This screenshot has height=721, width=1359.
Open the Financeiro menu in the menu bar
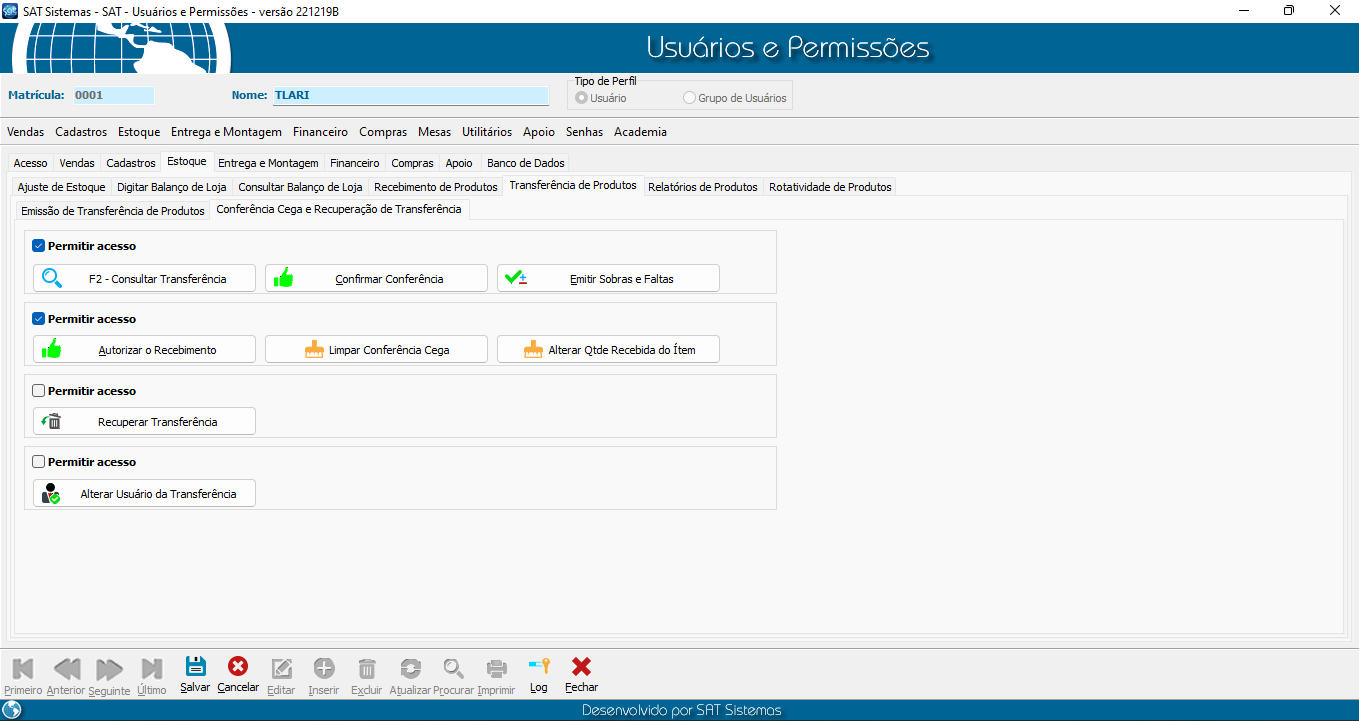click(320, 132)
